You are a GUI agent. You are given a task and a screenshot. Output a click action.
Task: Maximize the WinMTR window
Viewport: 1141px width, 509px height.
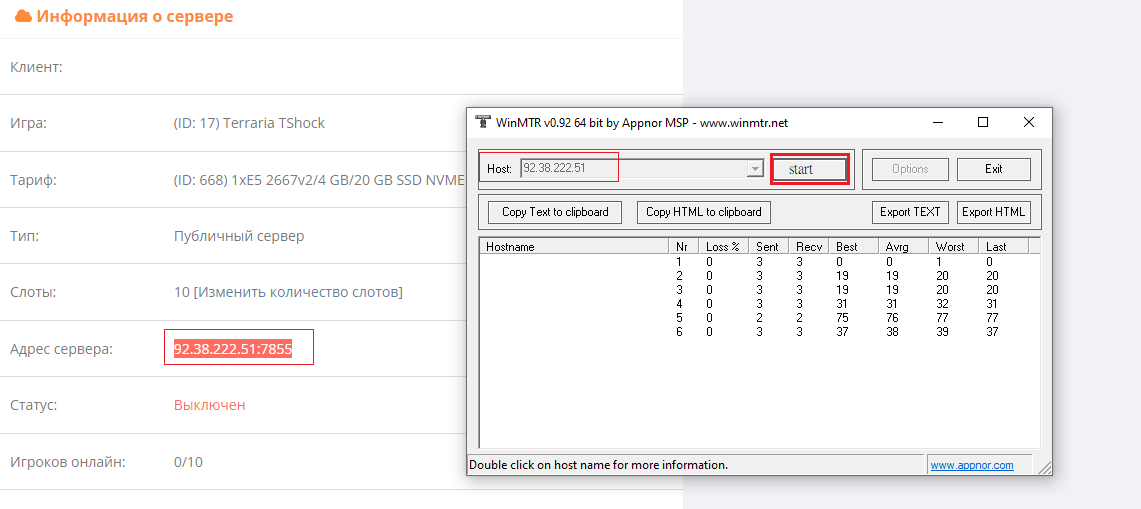click(x=983, y=122)
